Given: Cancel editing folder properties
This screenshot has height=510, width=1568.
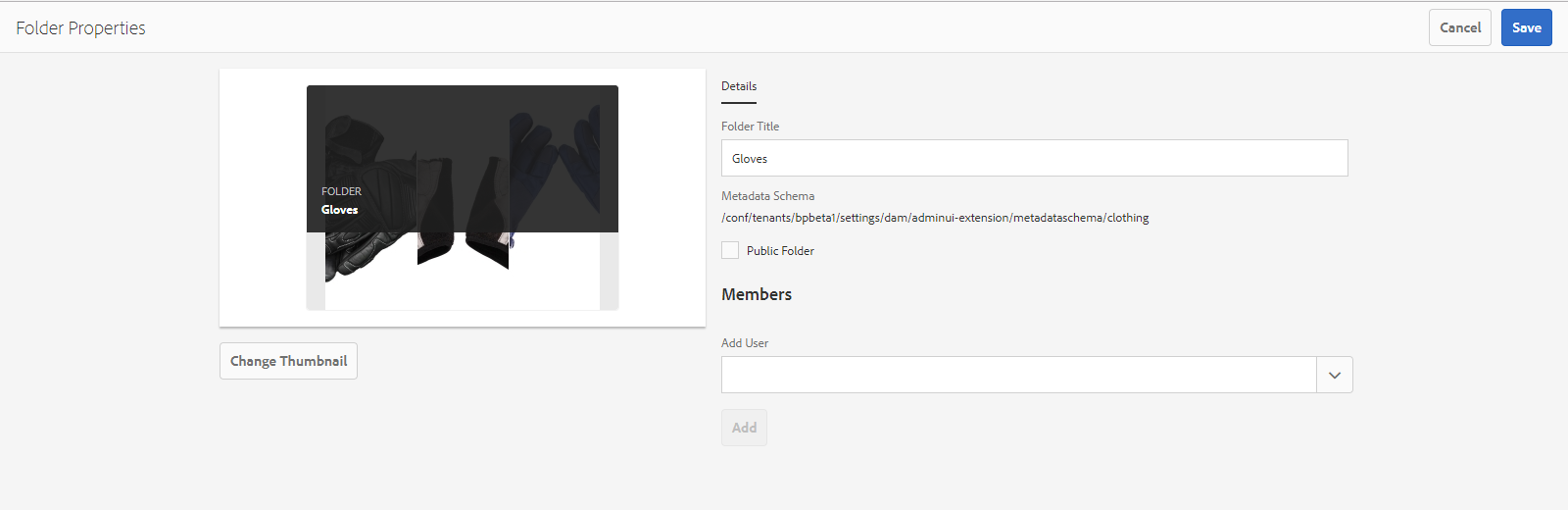Looking at the screenshot, I should click(1459, 27).
